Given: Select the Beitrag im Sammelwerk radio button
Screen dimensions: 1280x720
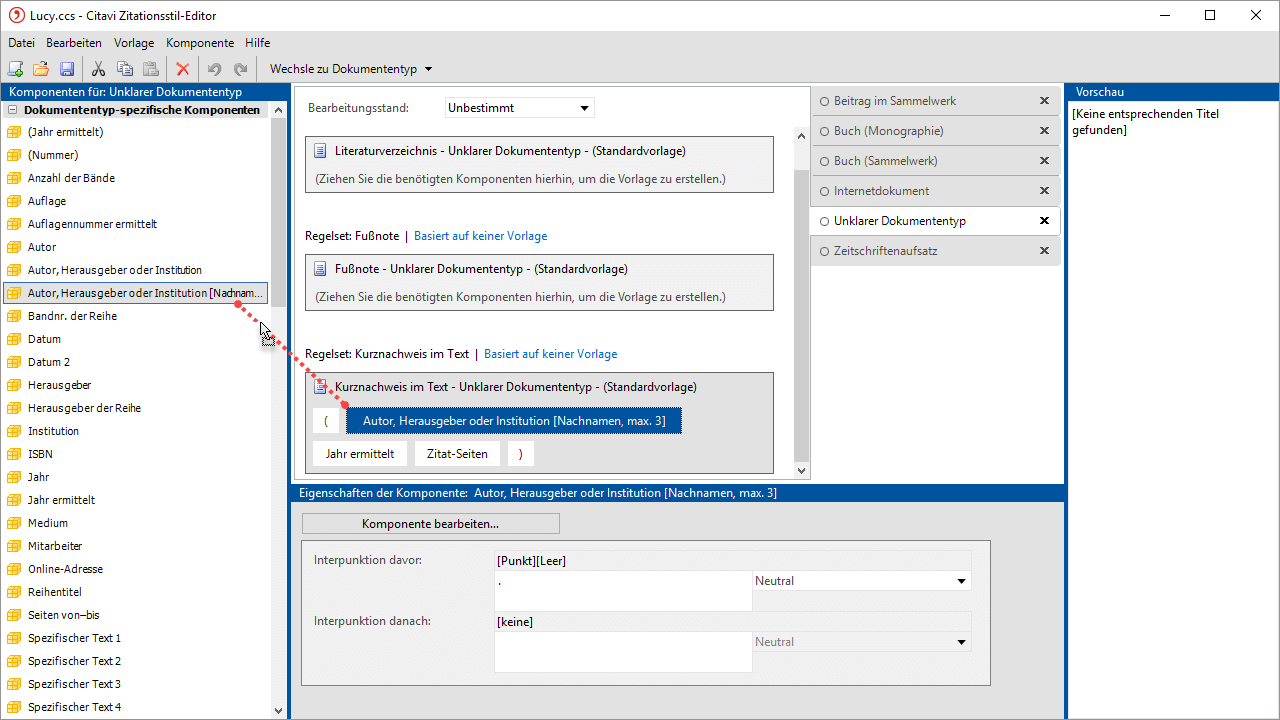Looking at the screenshot, I should pos(825,101).
